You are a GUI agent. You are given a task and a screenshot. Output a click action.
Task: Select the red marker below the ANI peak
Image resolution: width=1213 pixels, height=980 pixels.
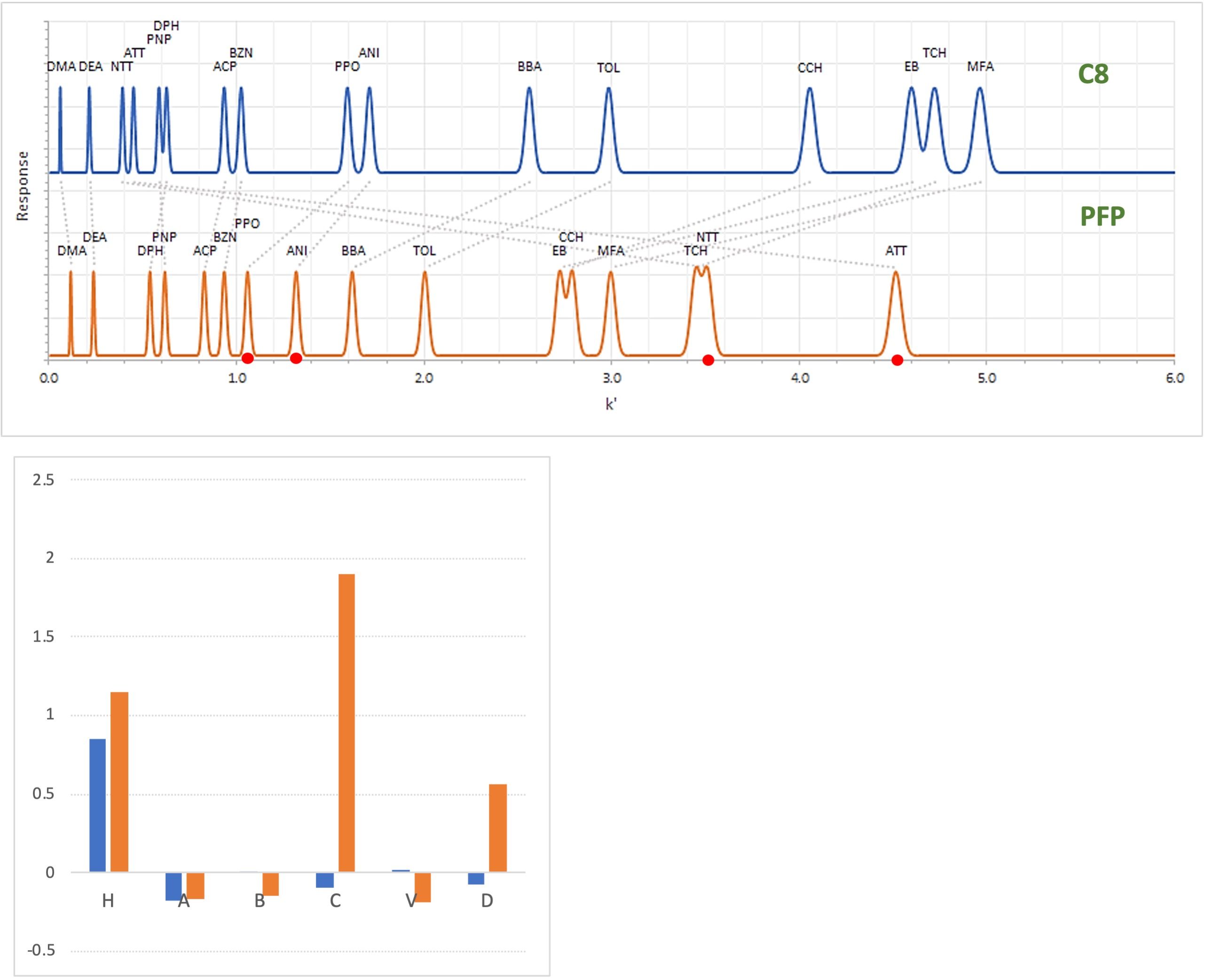[296, 359]
